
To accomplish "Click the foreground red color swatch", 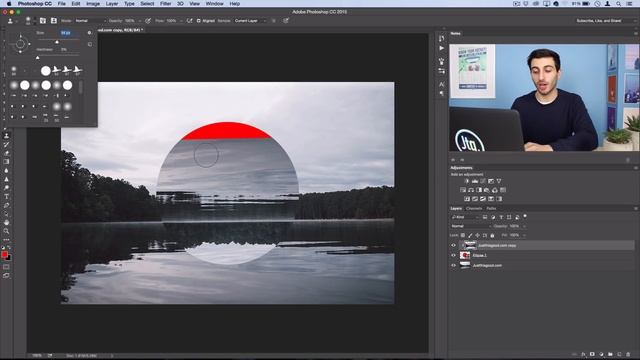I will (4, 254).
